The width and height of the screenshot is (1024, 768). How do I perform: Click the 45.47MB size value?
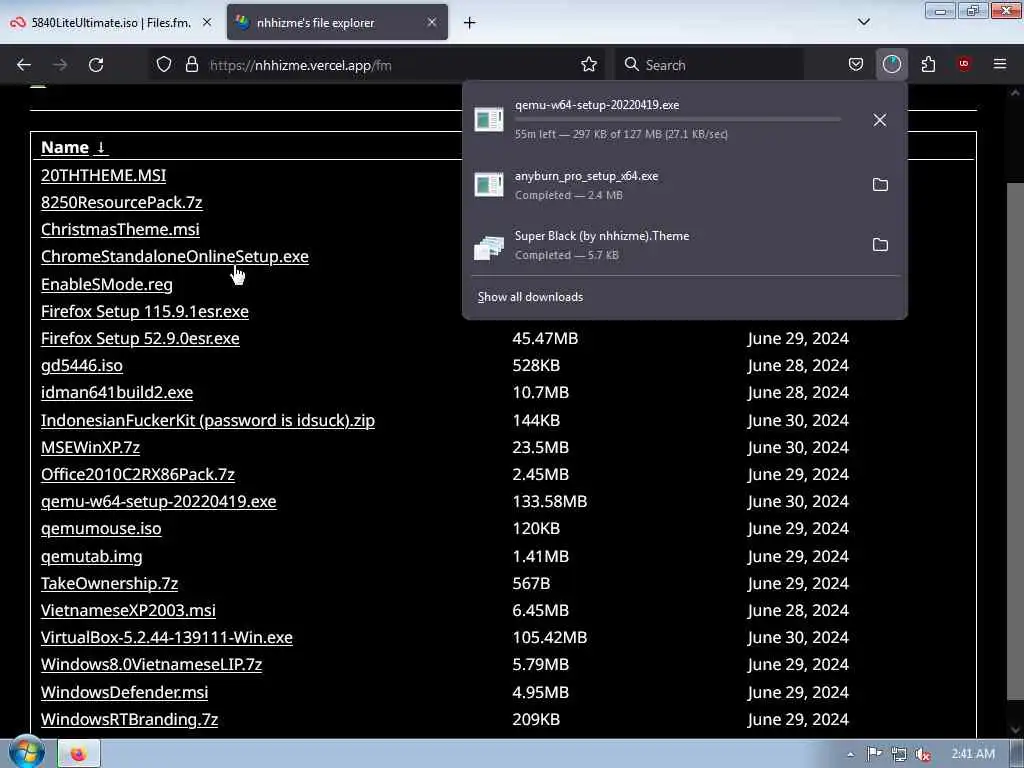[545, 338]
